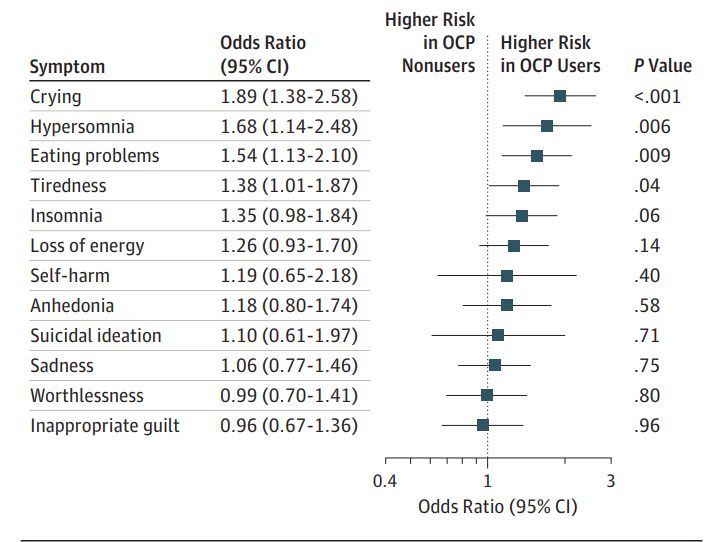Click the Higher Risk in OCP Users heading
The width and height of the screenshot is (713, 542).
coord(550,55)
